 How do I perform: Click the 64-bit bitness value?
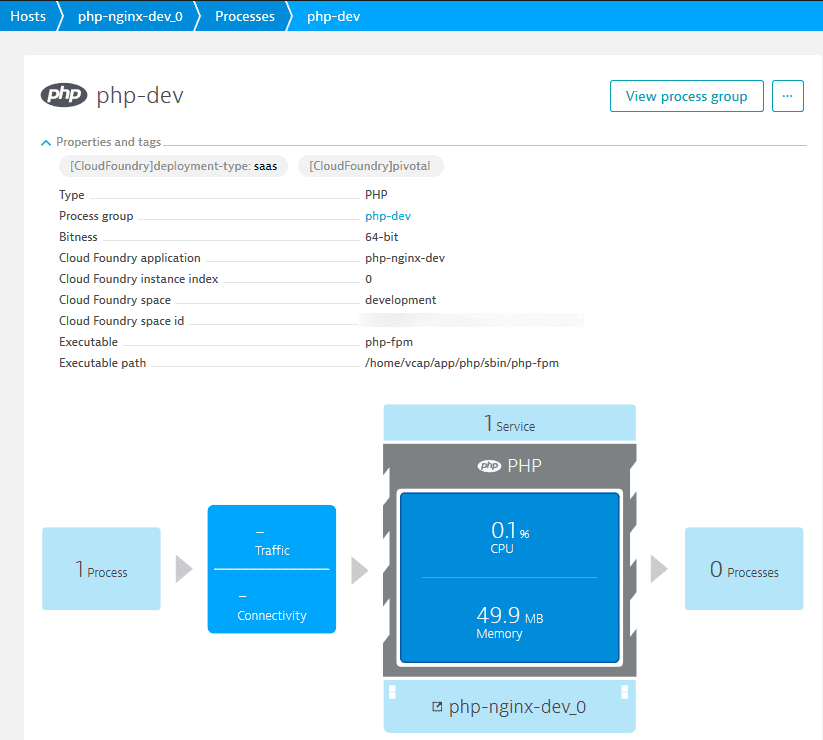(x=382, y=237)
